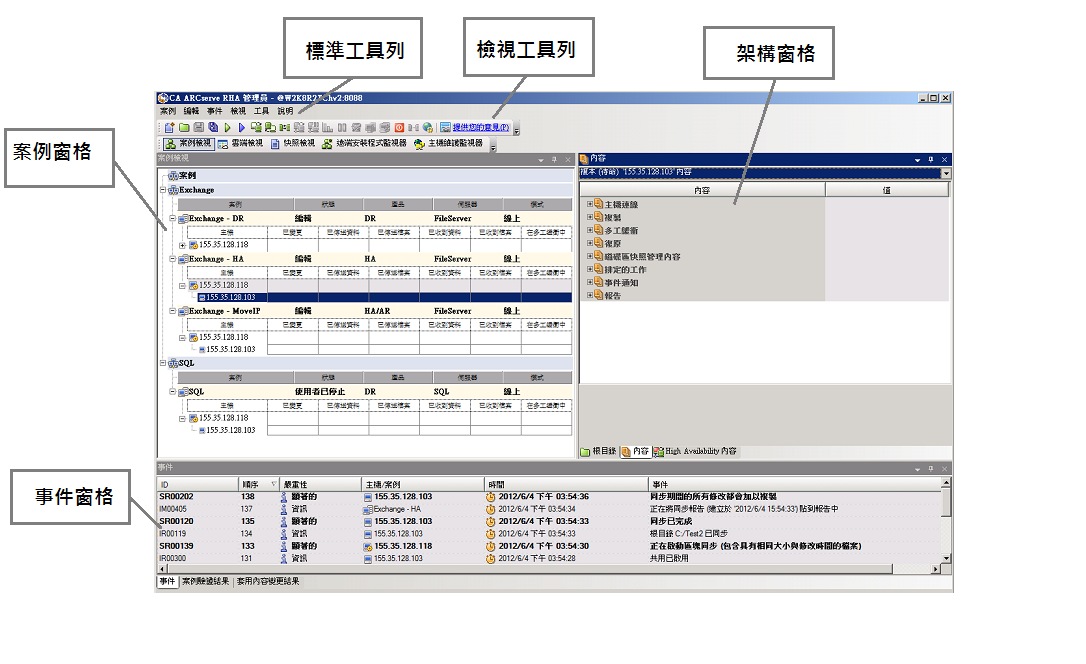Expand the 主機連線 properties node

coord(590,205)
